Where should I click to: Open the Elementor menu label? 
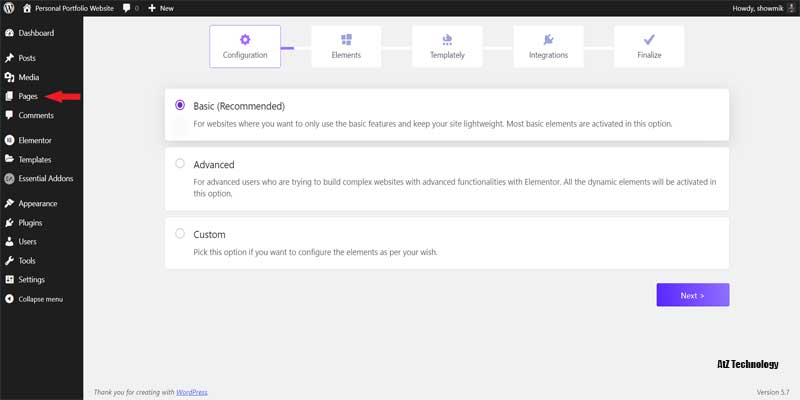coord(35,140)
